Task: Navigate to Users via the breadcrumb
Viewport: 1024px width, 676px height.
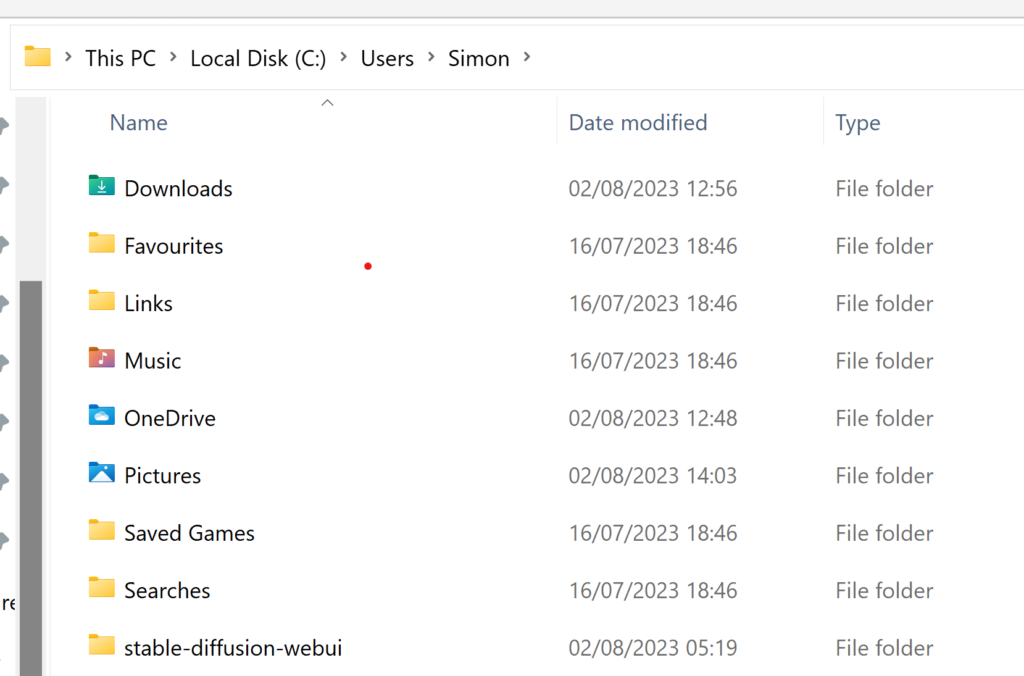Action: tap(387, 58)
